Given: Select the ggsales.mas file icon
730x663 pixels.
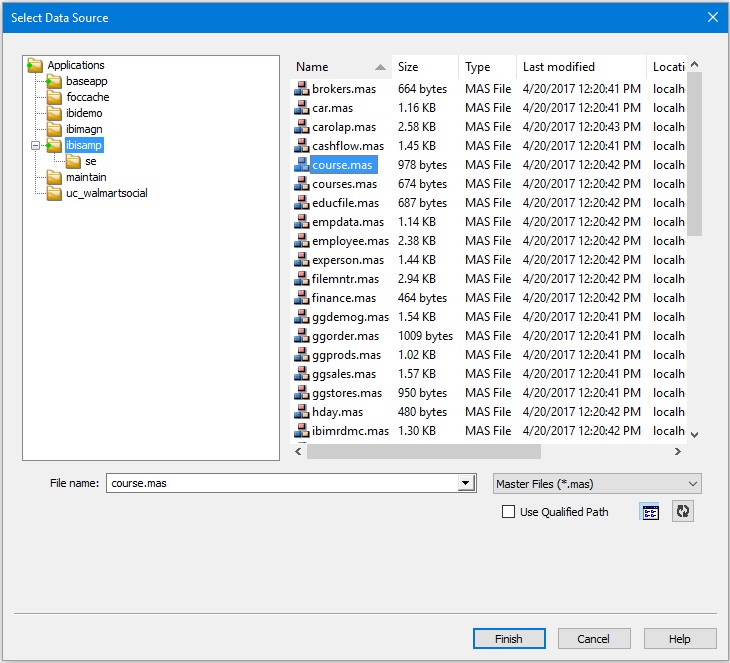Looking at the screenshot, I should point(302,374).
